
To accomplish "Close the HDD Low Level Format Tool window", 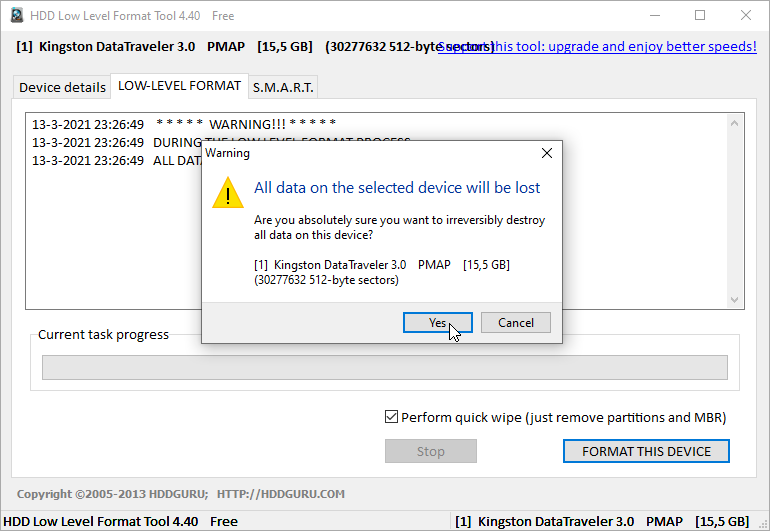I will coord(746,15).
